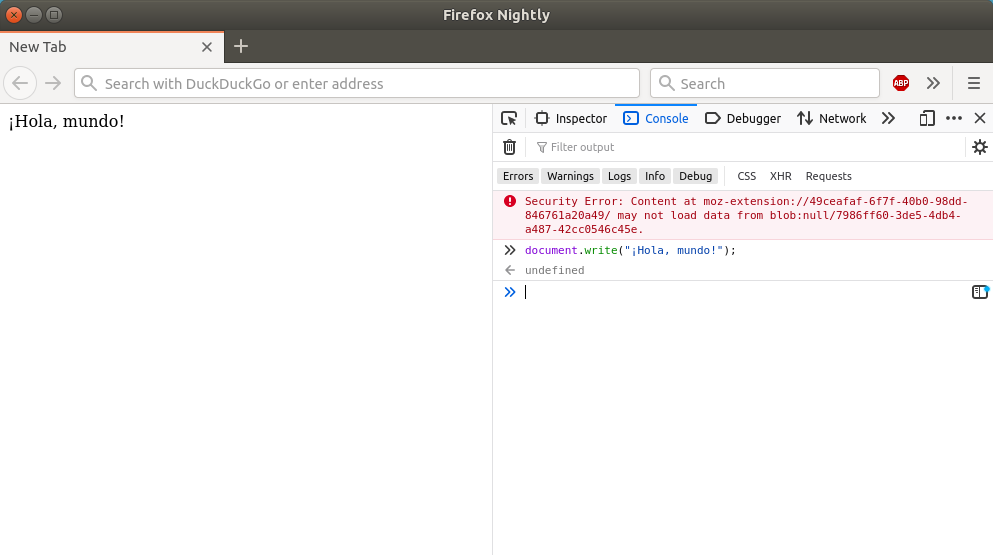Switch to the Inspector tab
This screenshot has width=993, height=555.
[x=571, y=118]
